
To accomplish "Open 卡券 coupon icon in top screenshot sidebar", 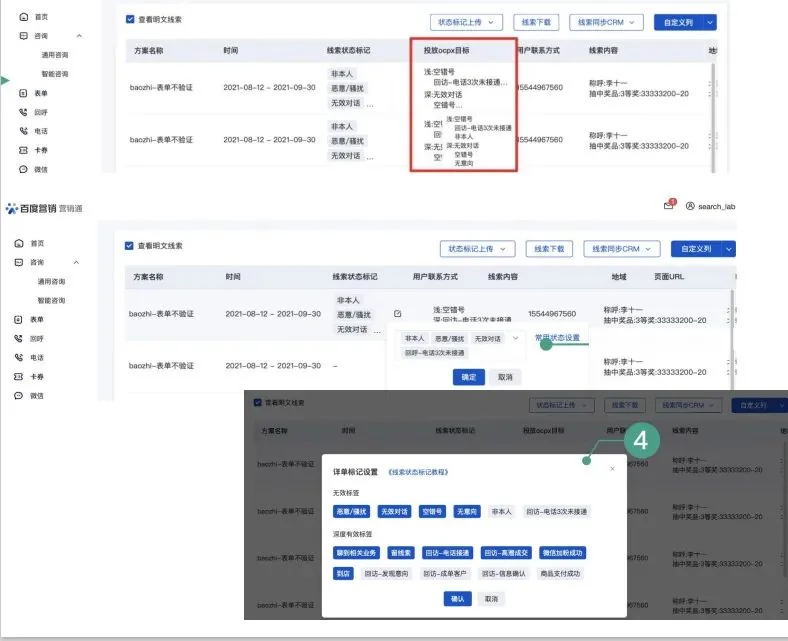I will tap(23, 150).
